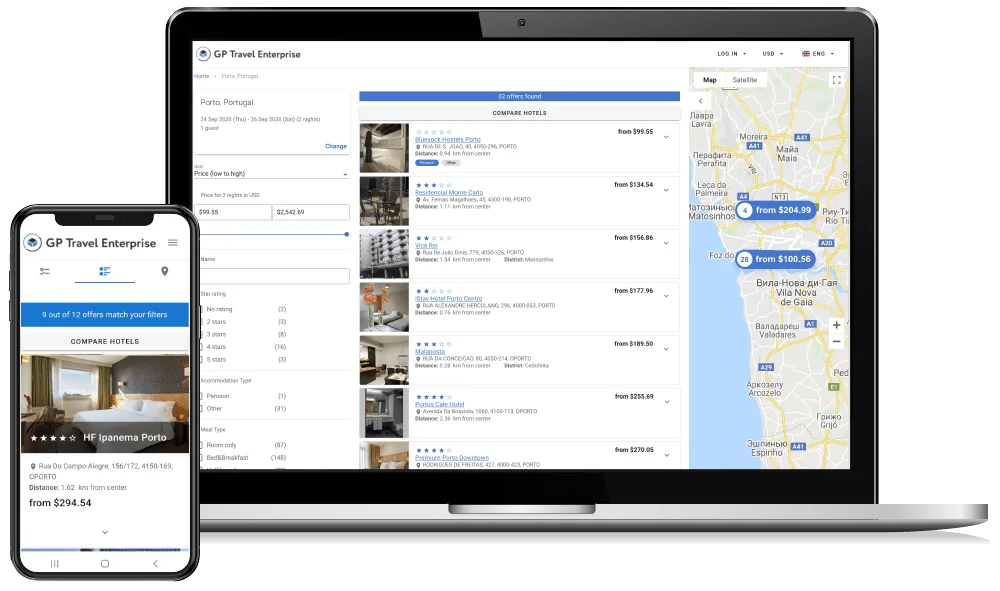Click the minimum price field $99.55
This screenshot has height=591, width=1000.
(233, 212)
